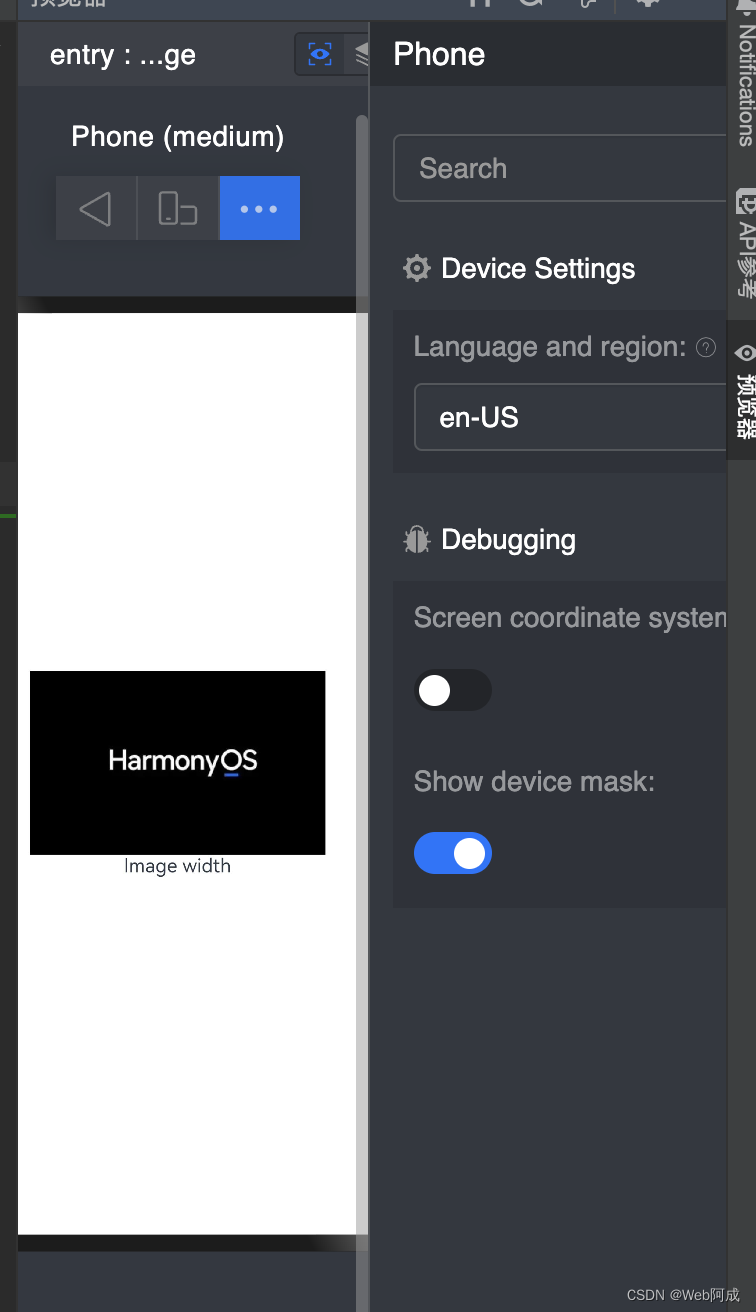The width and height of the screenshot is (756, 1312).
Task: Click the Search input field
Action: (560, 168)
